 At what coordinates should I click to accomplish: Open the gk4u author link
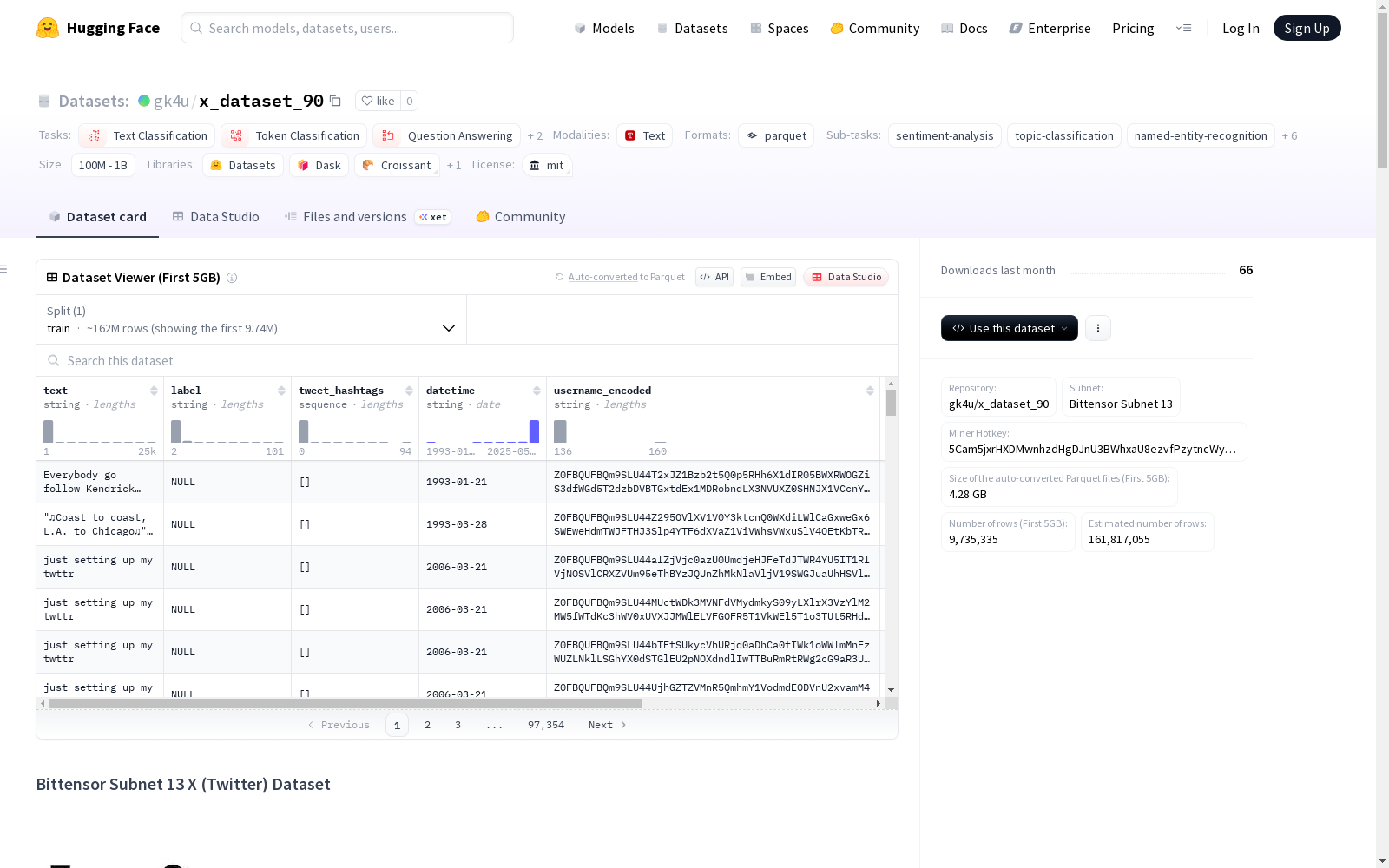tap(171, 101)
